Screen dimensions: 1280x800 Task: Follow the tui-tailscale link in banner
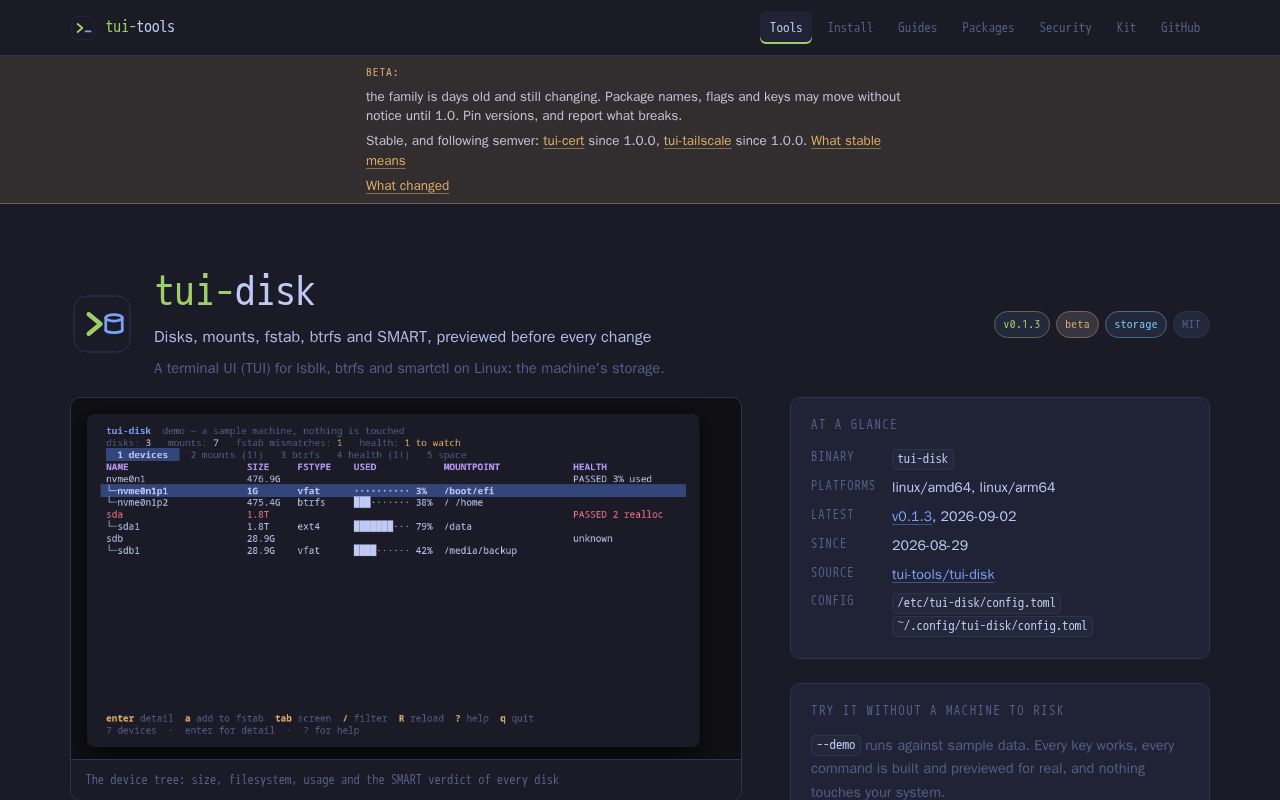(697, 141)
